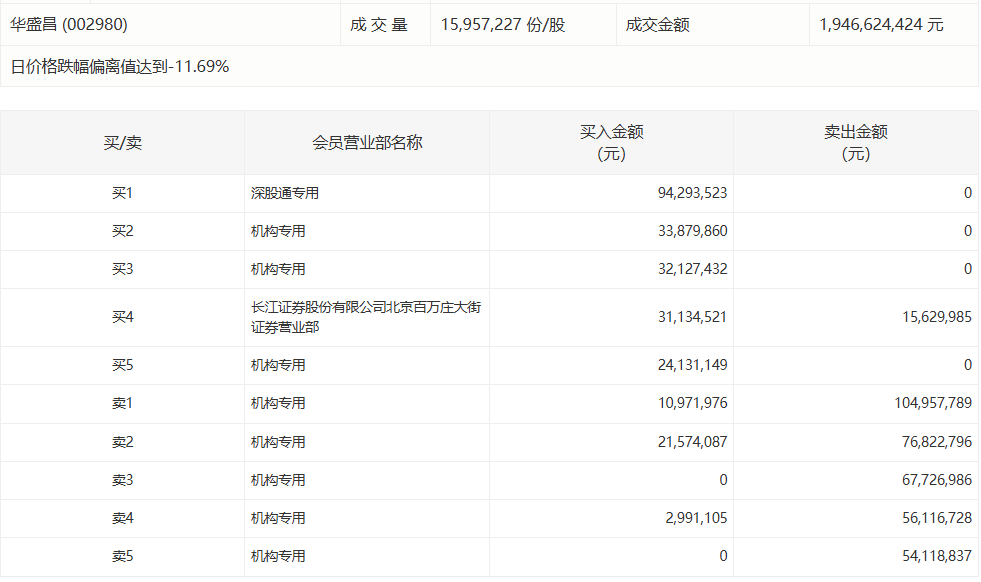Click buy amount 33,879,860
Screen dimensions: 981x582
click(692, 232)
